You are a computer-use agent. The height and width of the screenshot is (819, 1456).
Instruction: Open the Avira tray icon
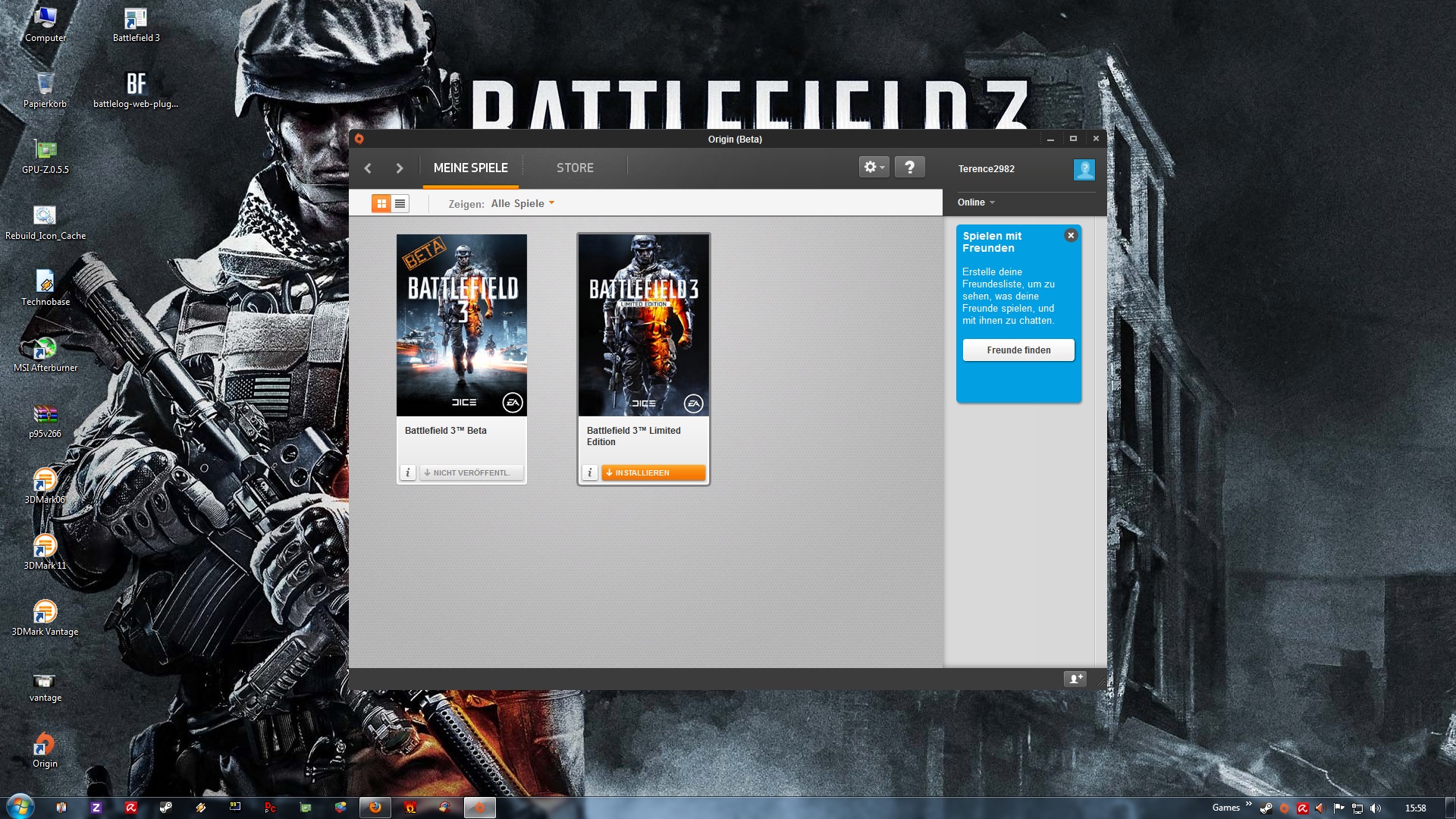1302,808
